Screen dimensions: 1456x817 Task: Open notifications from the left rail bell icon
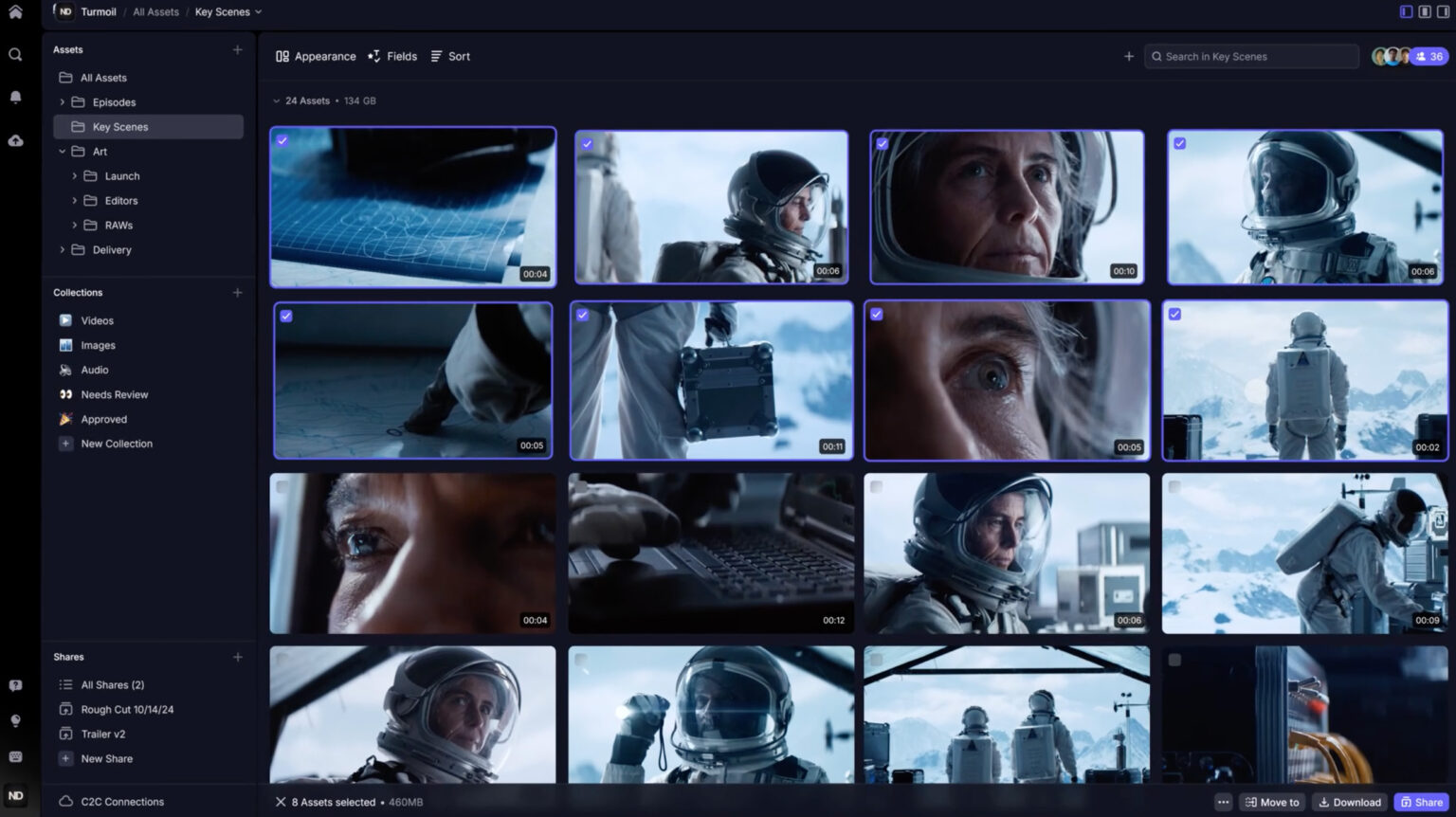[x=15, y=97]
